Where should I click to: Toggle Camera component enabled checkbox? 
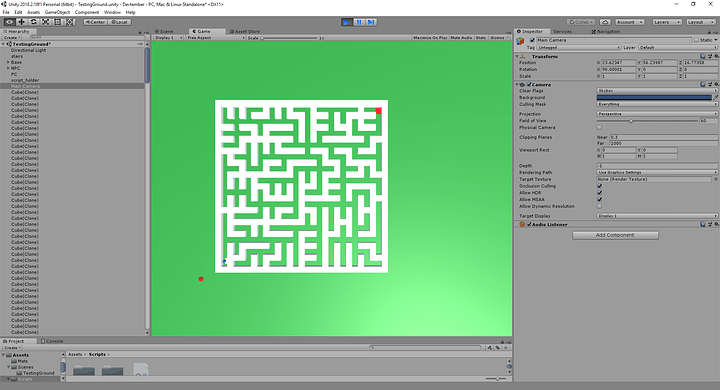(x=529, y=85)
